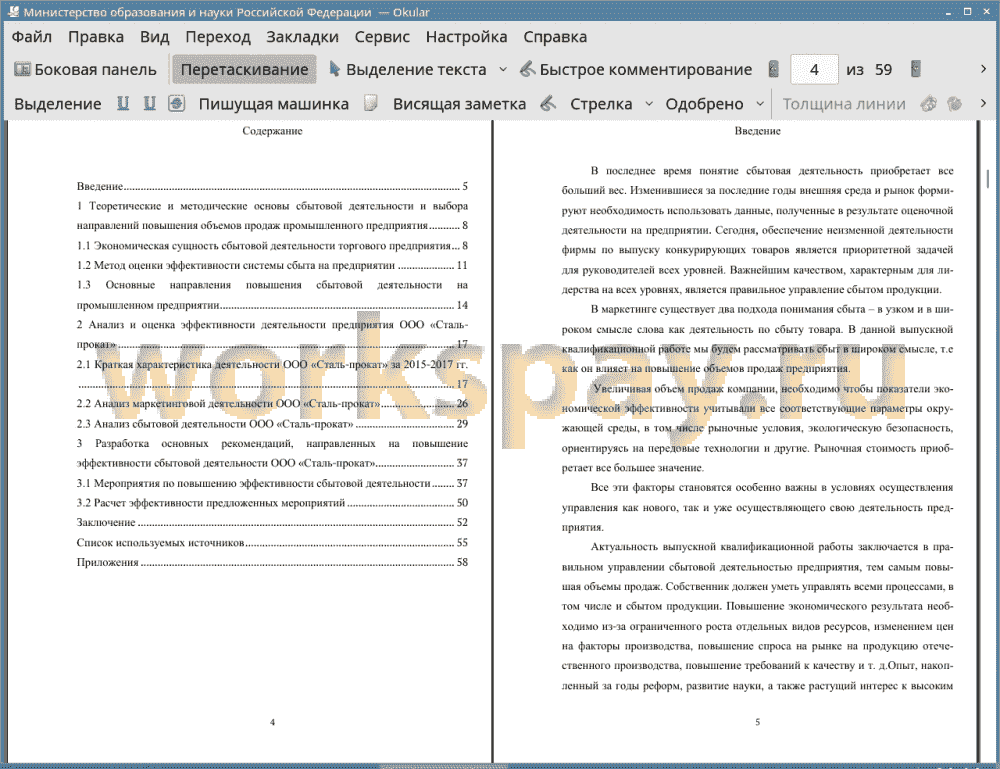Go to previous page using arrow before page field
The height and width of the screenshot is (769, 1000).
point(774,69)
